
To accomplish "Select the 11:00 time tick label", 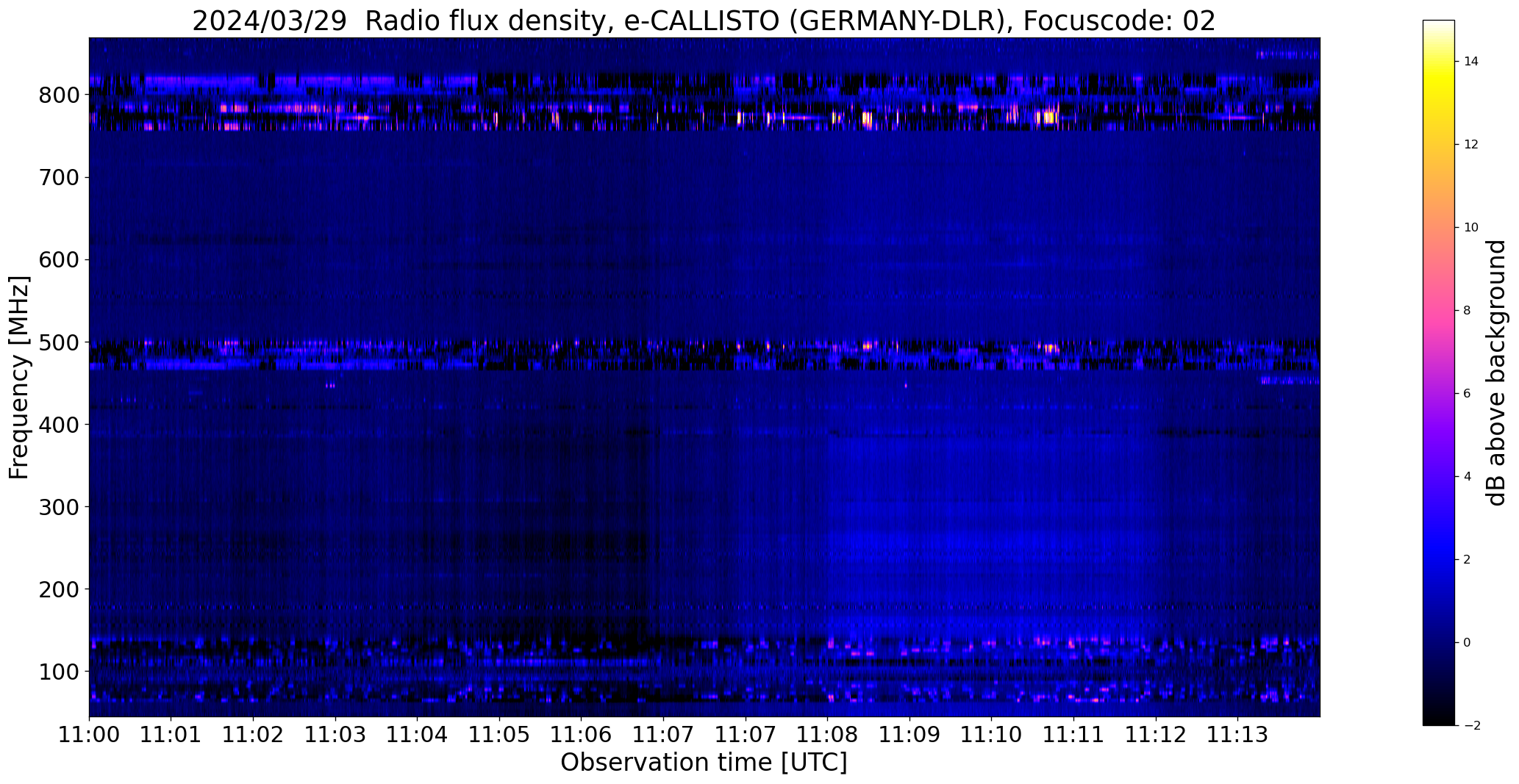I will tap(90, 734).
